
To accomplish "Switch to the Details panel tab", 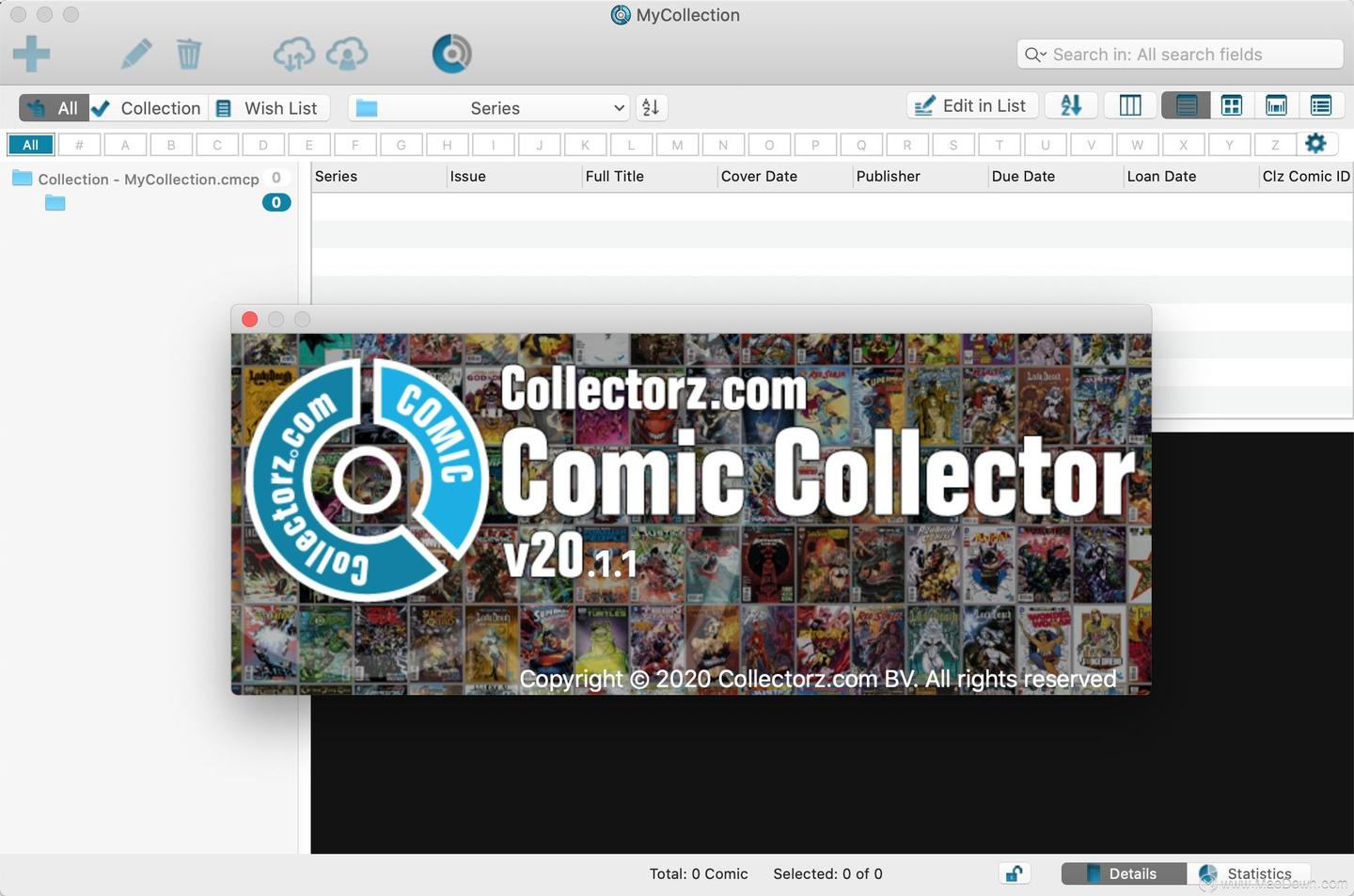I will 1124,873.
